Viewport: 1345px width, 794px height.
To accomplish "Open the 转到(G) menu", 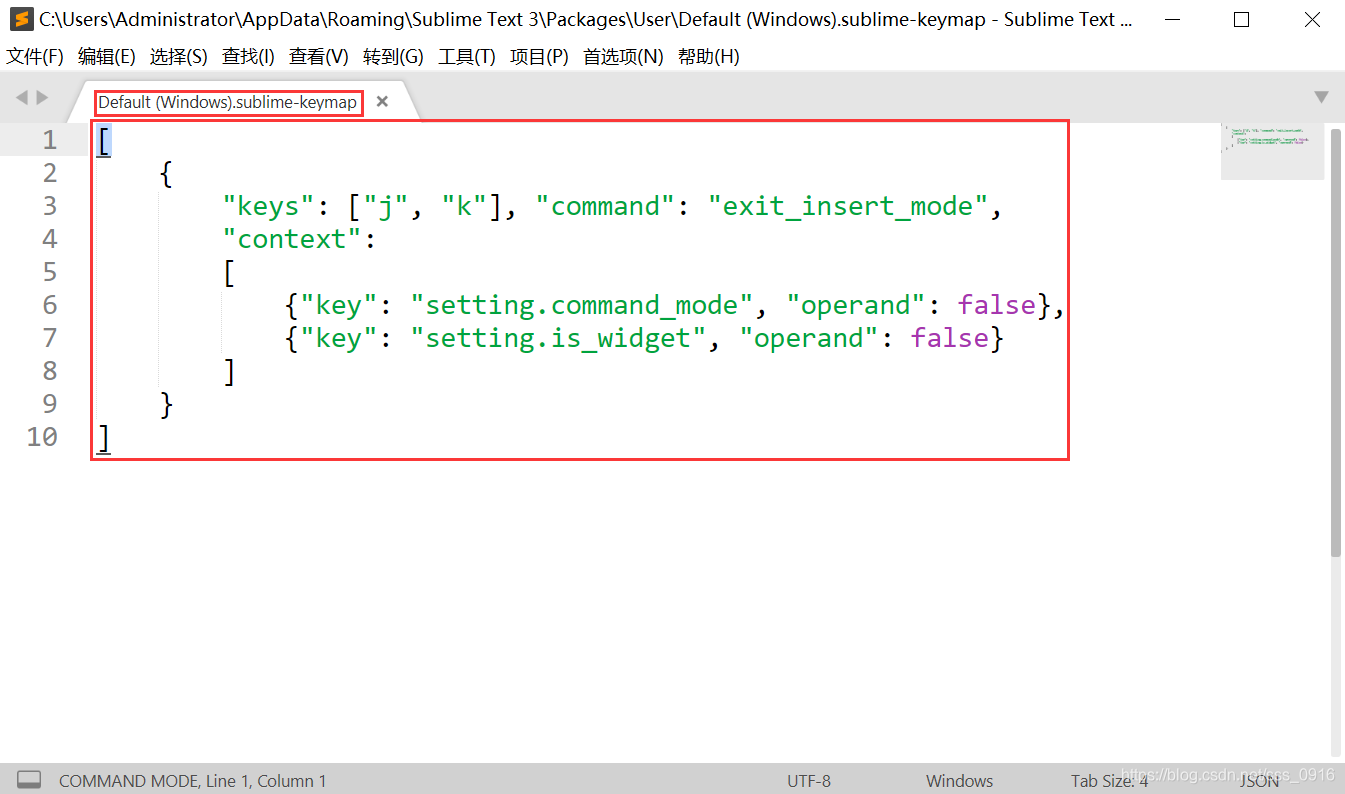I will pos(393,57).
